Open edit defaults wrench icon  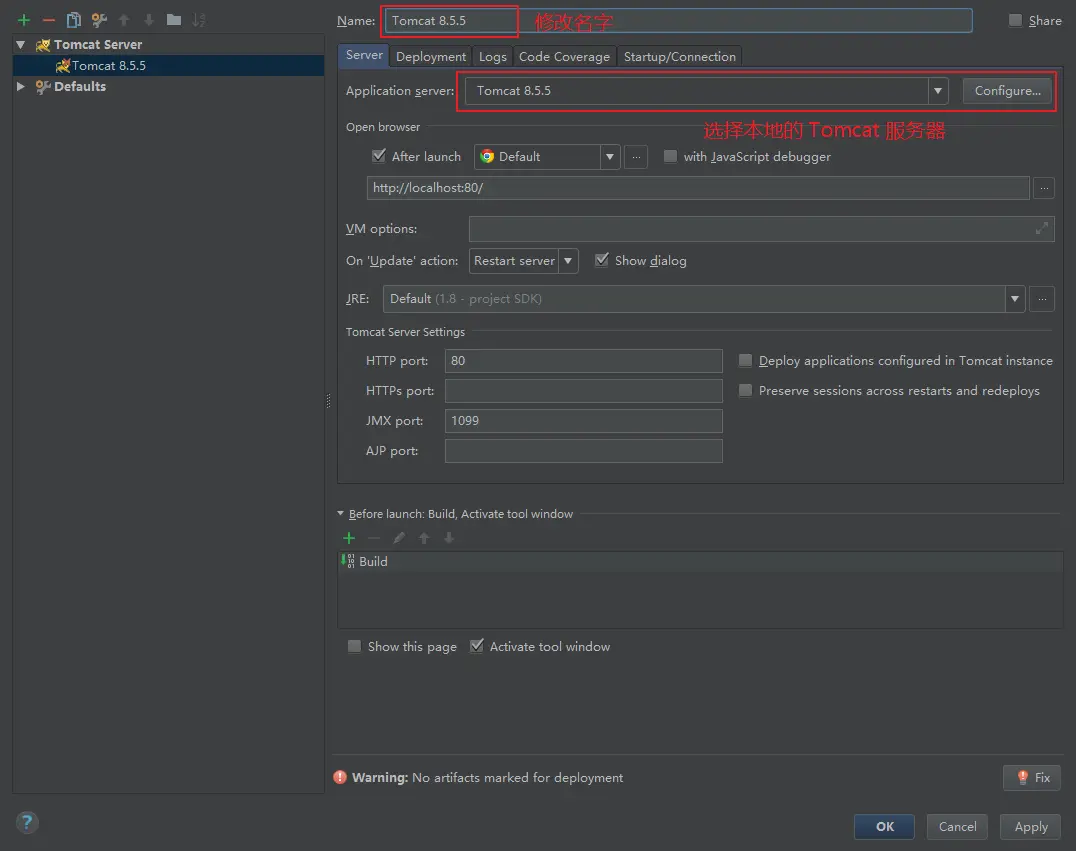click(99, 20)
